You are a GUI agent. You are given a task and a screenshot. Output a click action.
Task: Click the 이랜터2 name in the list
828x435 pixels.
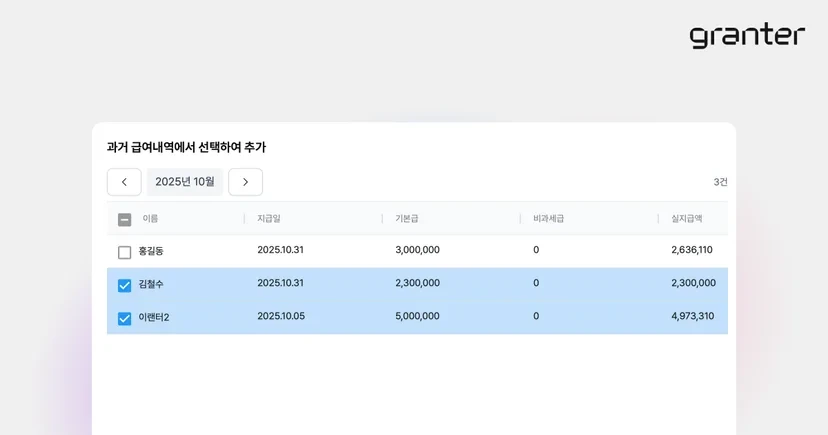tap(154, 318)
